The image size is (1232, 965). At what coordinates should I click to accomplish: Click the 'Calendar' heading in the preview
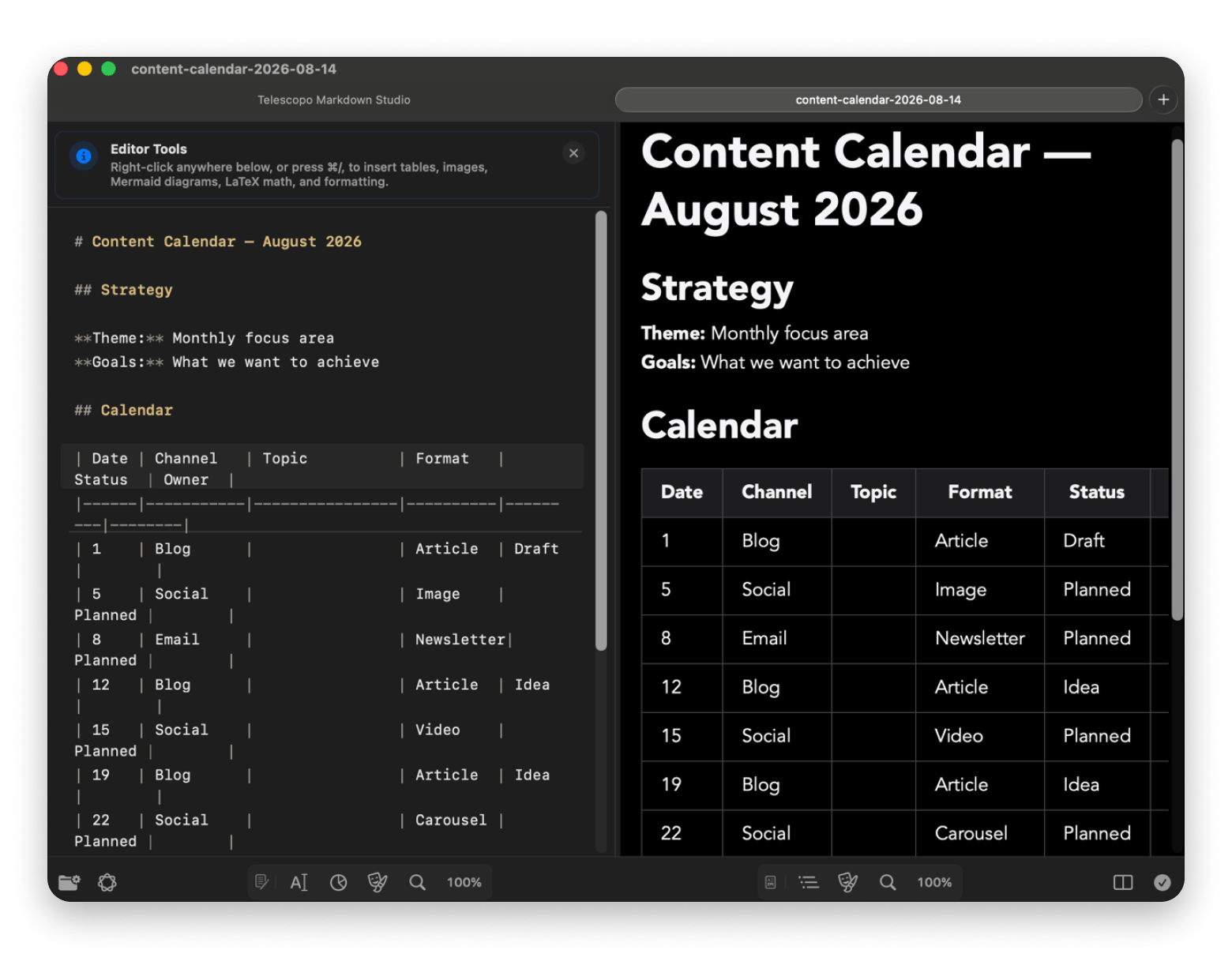[x=719, y=425]
